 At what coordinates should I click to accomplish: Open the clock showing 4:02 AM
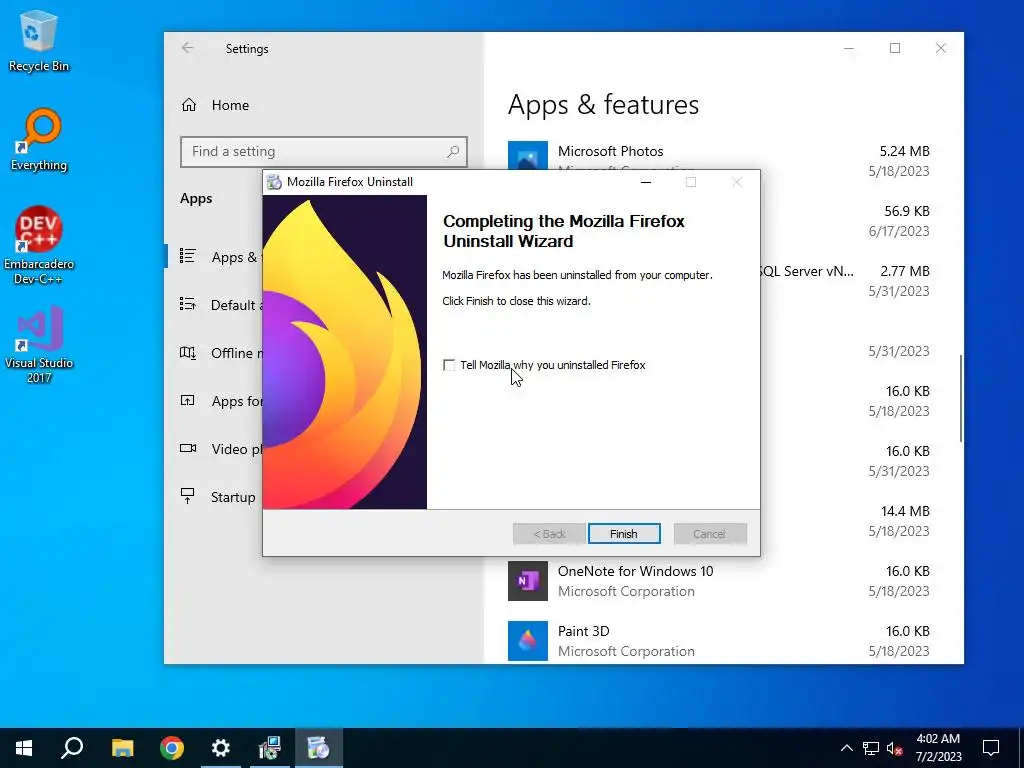point(938,748)
